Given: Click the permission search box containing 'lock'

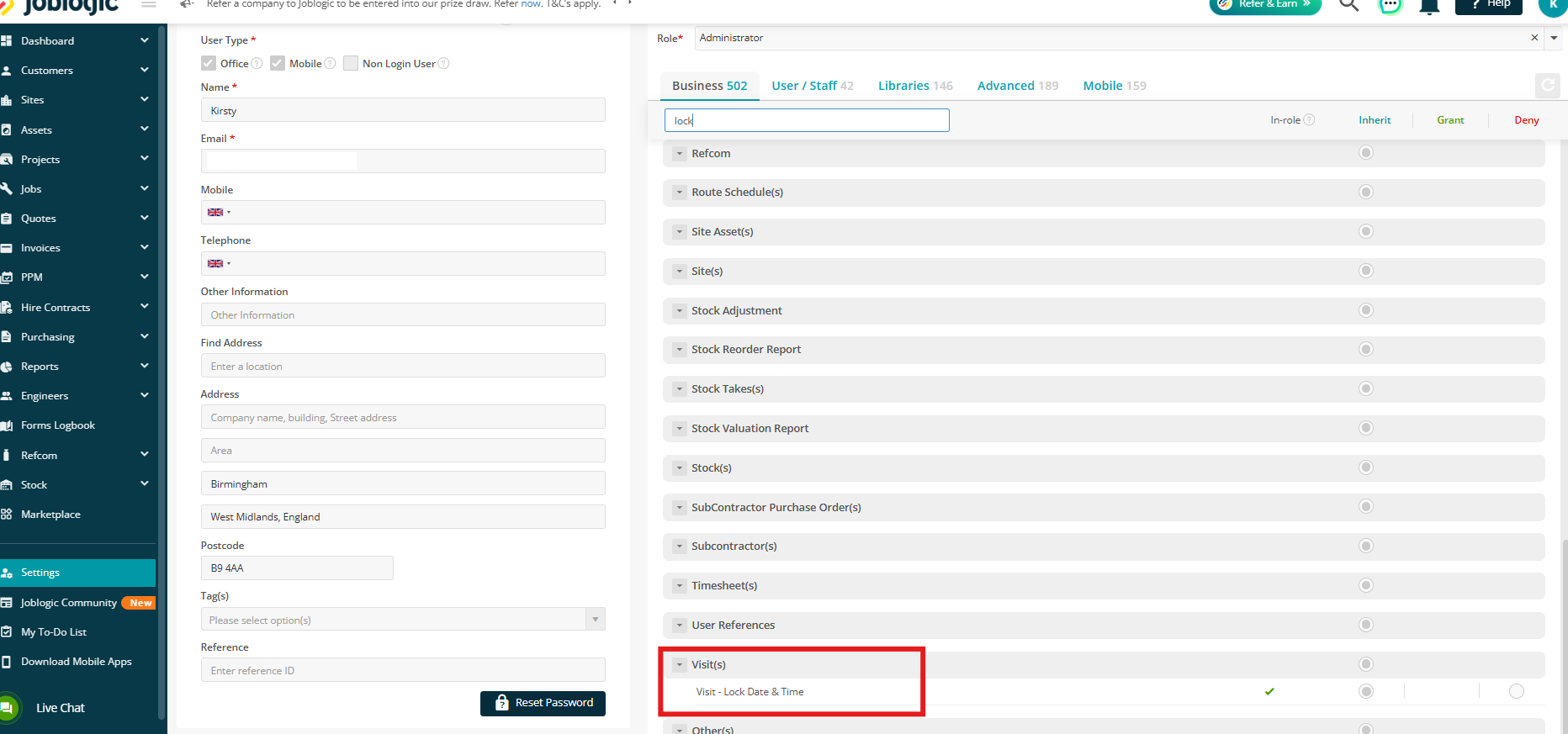Looking at the screenshot, I should click(x=807, y=120).
